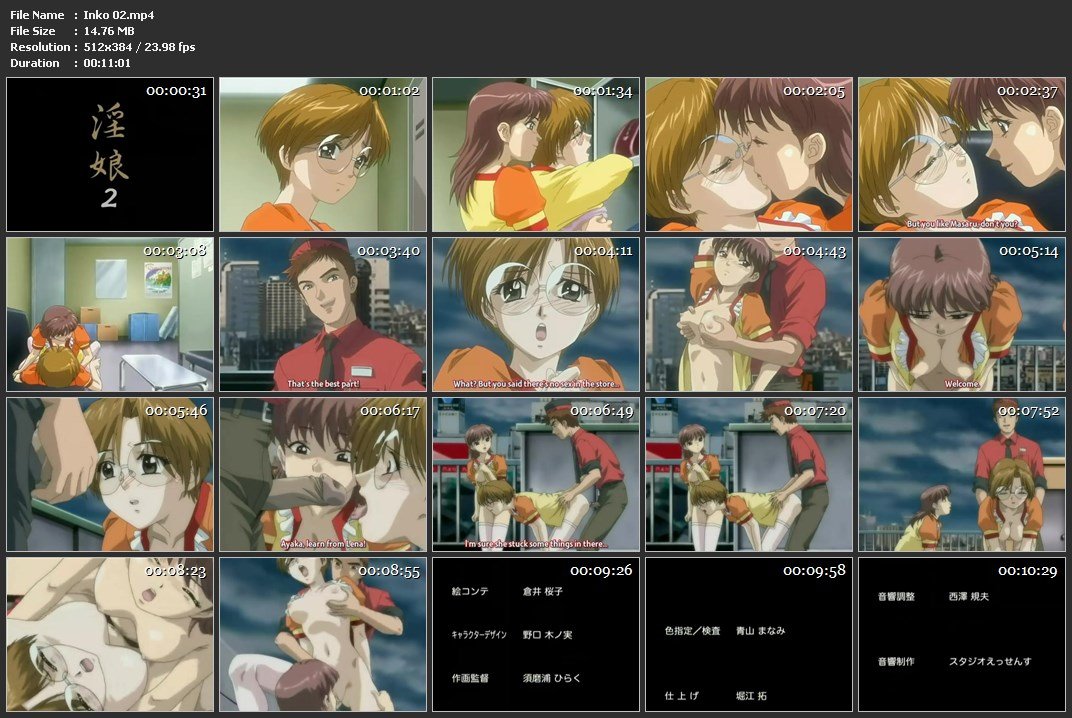Open the frame thumbnail at 00:04:43
Screen dimensions: 1072x718
(749, 315)
